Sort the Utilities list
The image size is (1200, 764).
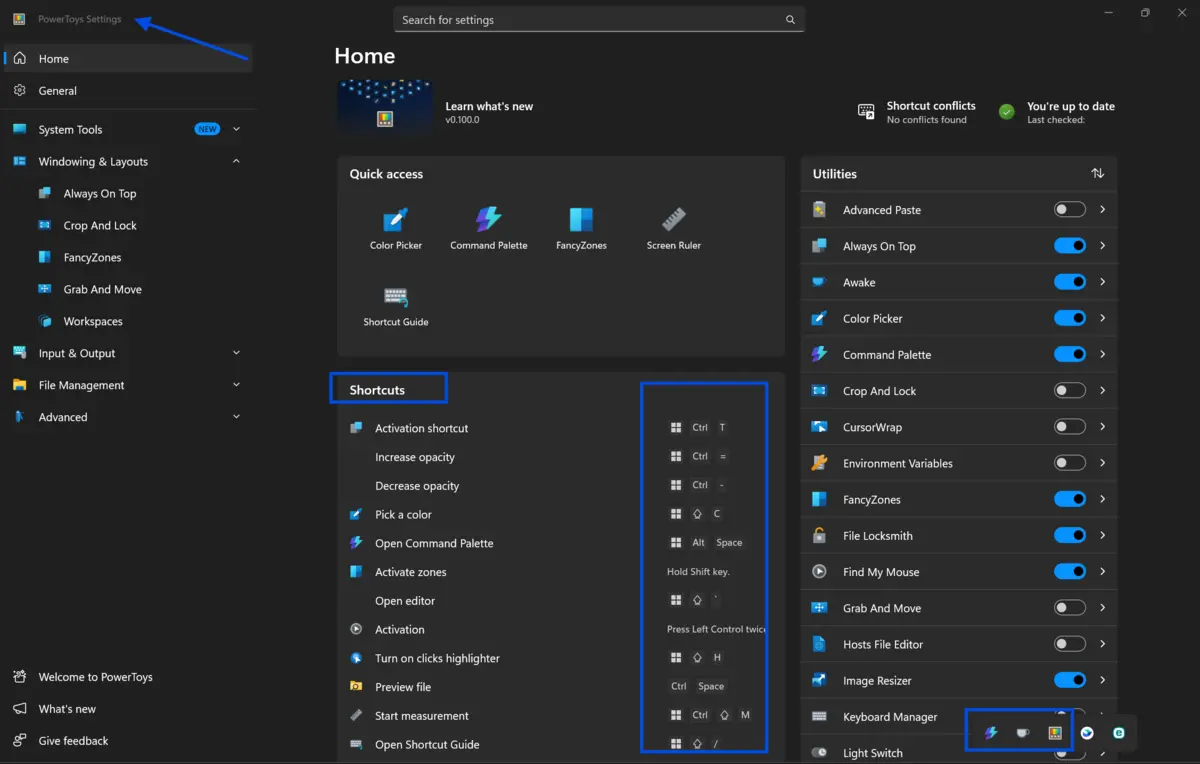point(1097,174)
